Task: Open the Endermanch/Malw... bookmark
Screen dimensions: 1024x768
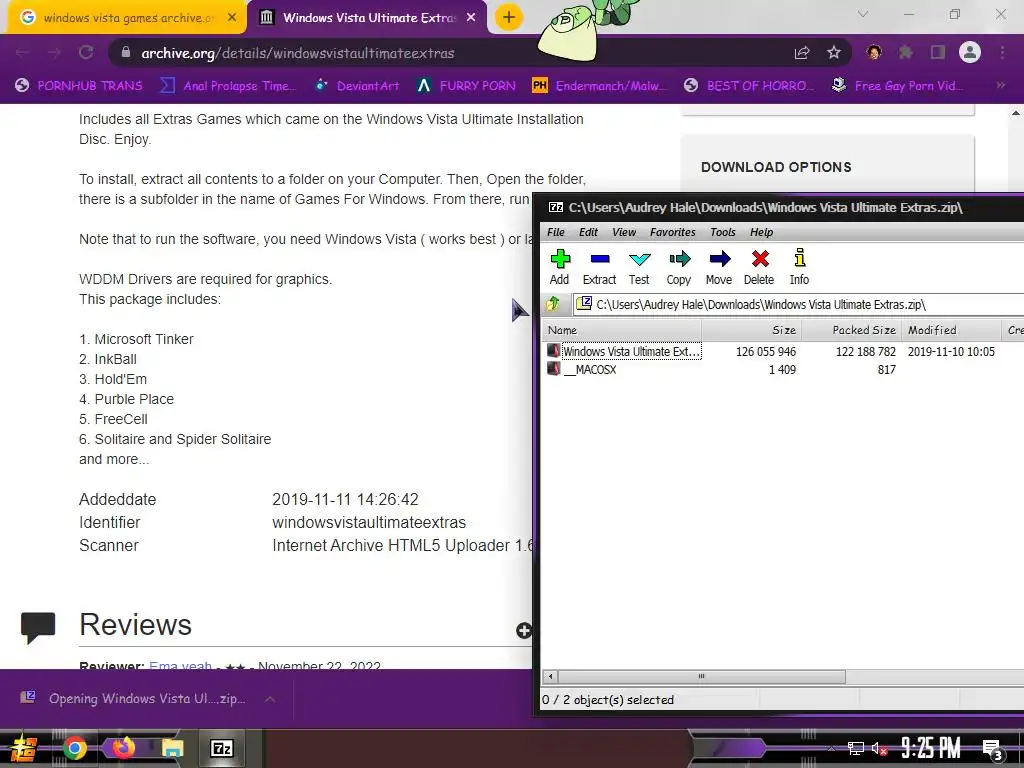Action: pos(600,85)
